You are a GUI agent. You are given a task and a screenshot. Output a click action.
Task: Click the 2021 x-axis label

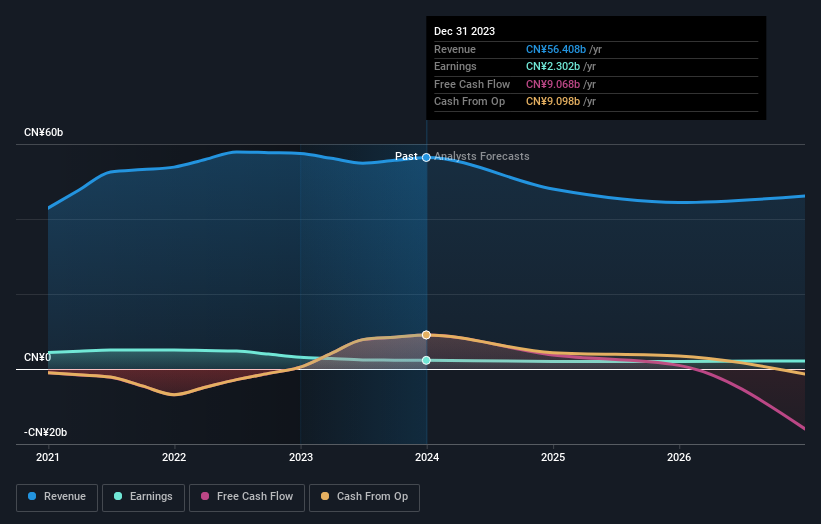coord(48,458)
